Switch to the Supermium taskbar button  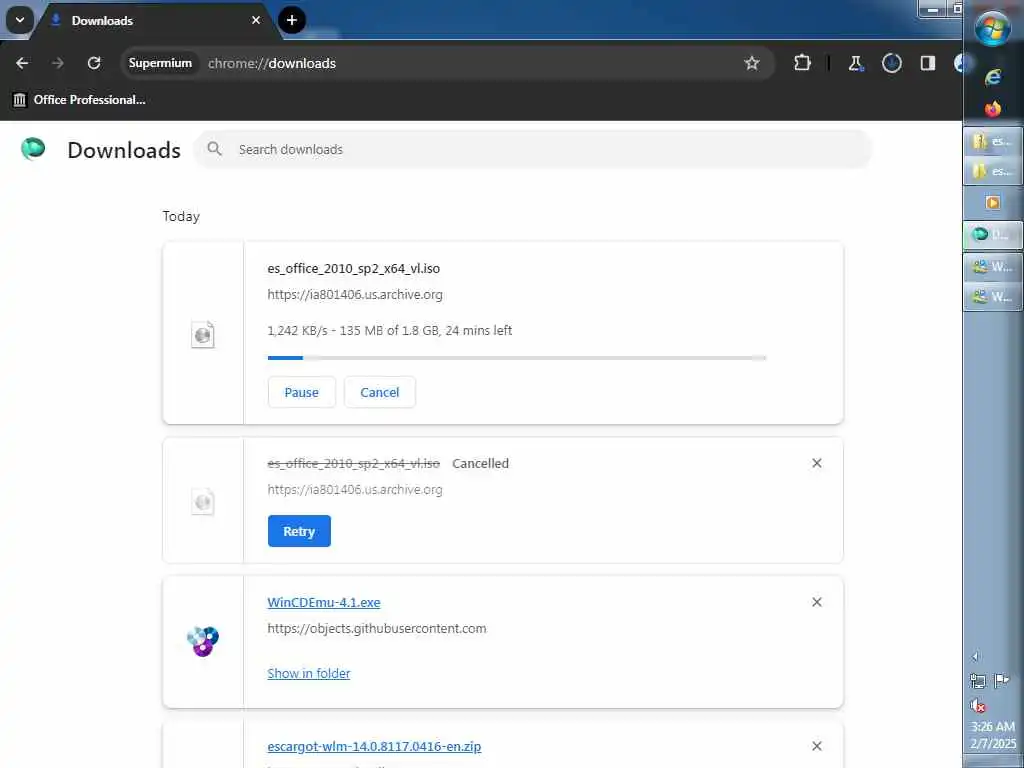click(993, 234)
